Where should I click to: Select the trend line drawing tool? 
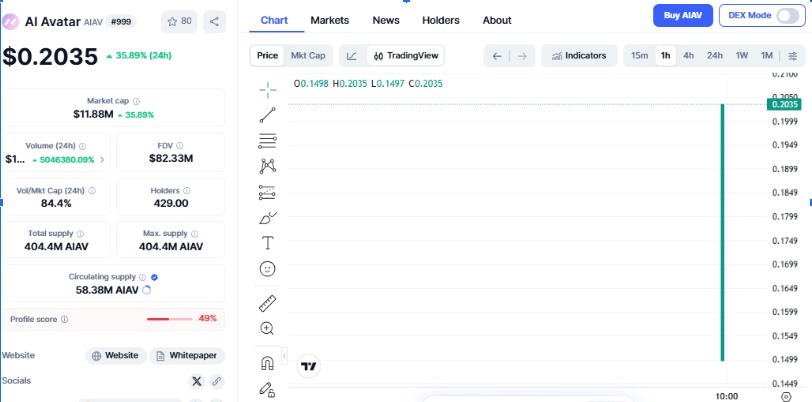pos(267,115)
